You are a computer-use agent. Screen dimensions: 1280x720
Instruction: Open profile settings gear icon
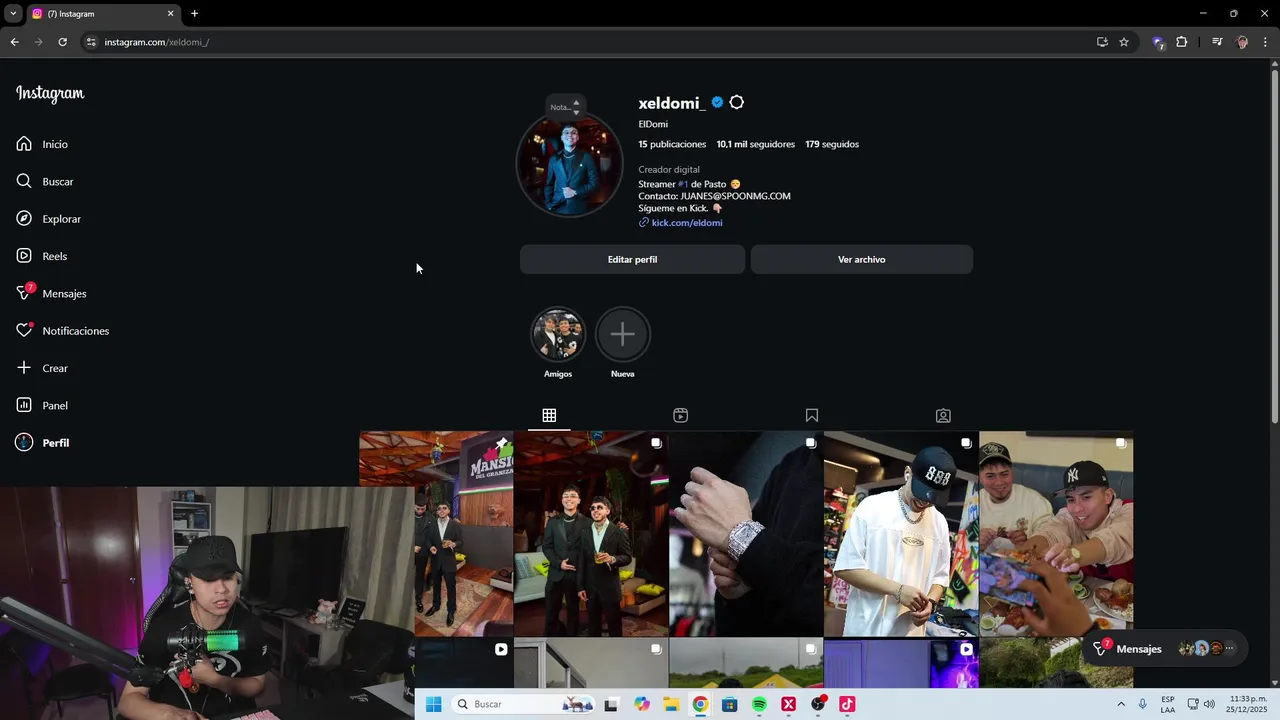[737, 103]
